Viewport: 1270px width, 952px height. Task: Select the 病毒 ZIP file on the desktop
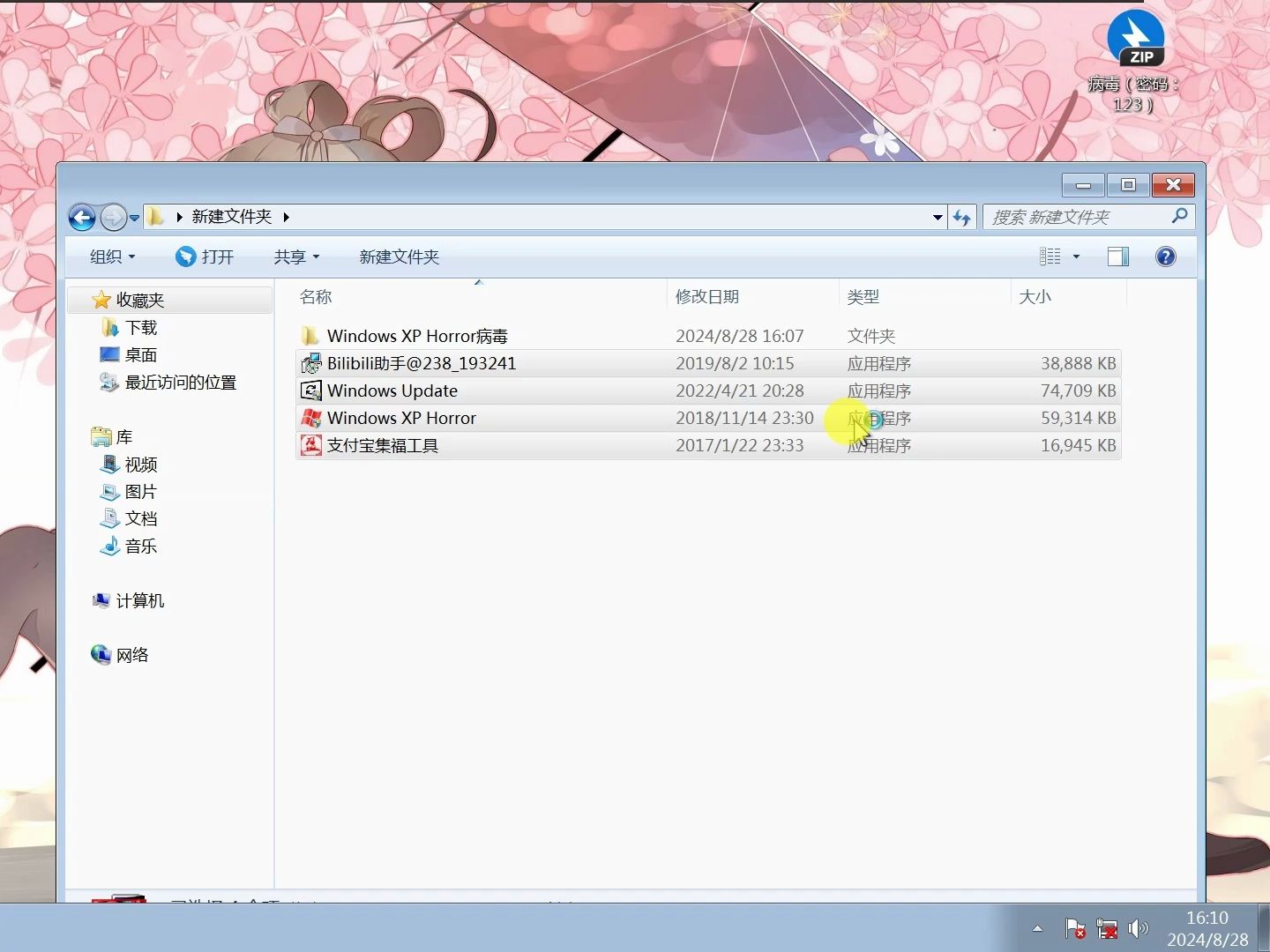1135,62
